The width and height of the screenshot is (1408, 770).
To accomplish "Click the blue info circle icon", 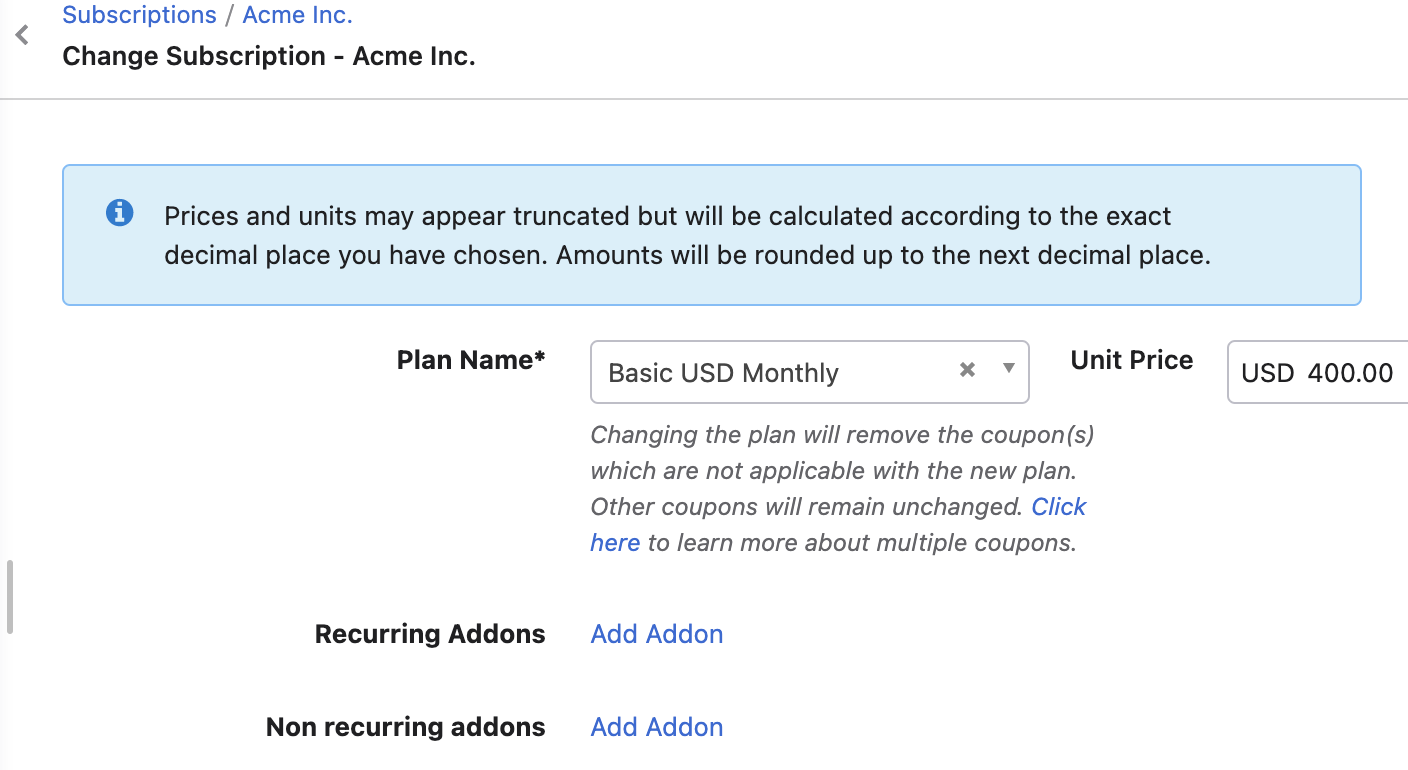I will (119, 213).
